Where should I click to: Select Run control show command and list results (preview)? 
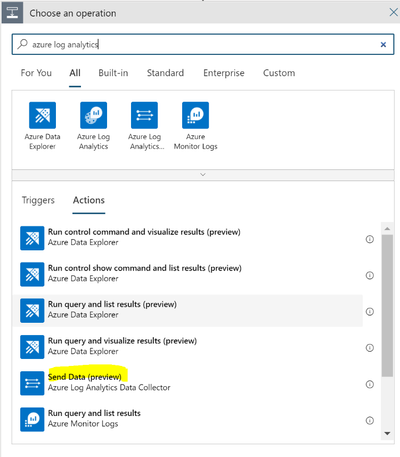[x=188, y=274]
